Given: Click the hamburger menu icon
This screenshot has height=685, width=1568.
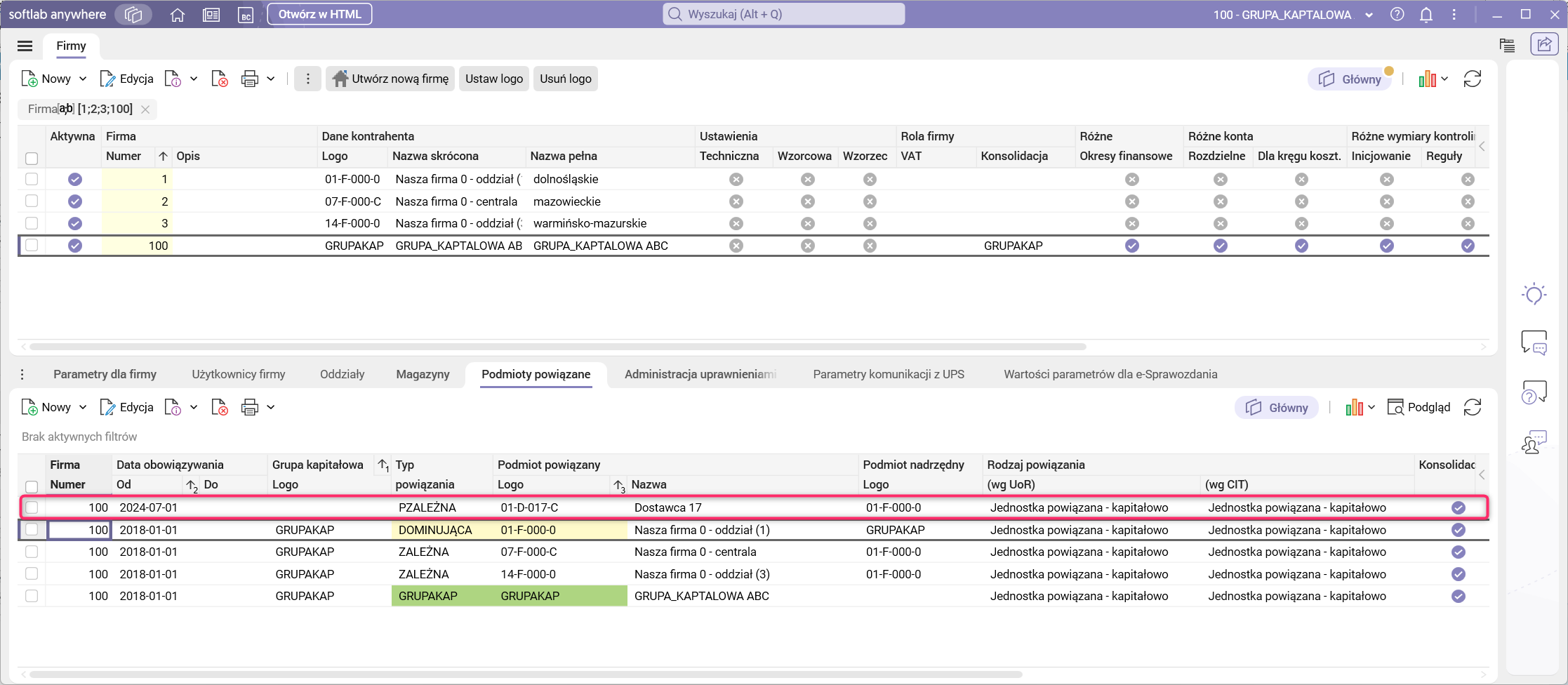Looking at the screenshot, I should click(25, 46).
